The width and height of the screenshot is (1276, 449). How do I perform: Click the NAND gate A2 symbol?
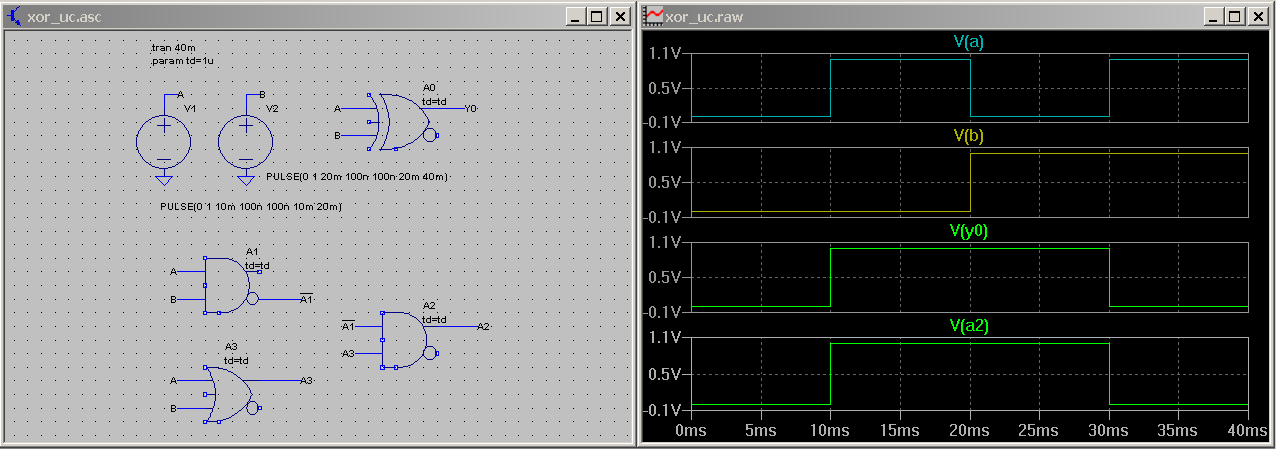(x=409, y=340)
